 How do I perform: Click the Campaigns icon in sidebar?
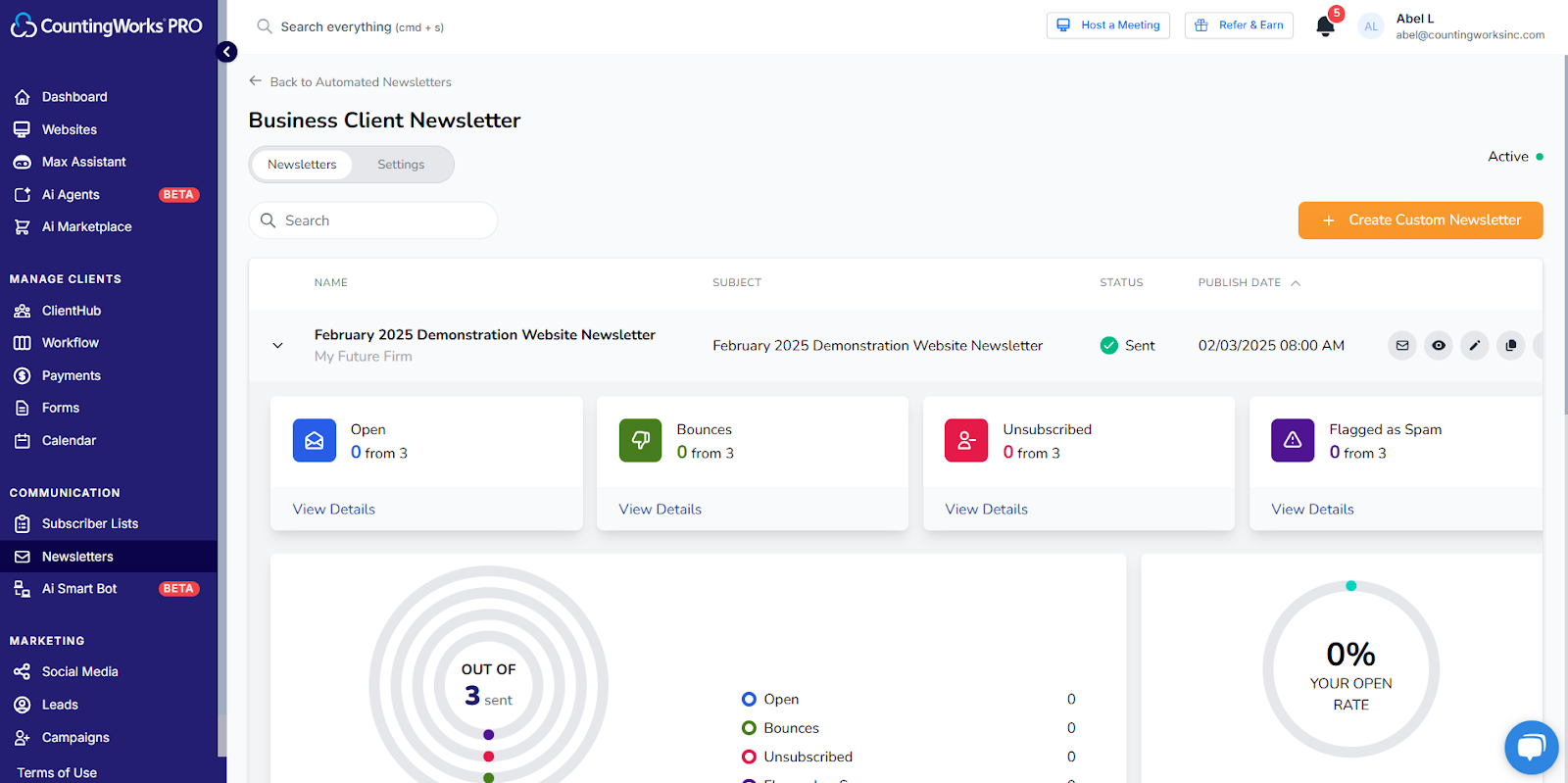(x=23, y=738)
